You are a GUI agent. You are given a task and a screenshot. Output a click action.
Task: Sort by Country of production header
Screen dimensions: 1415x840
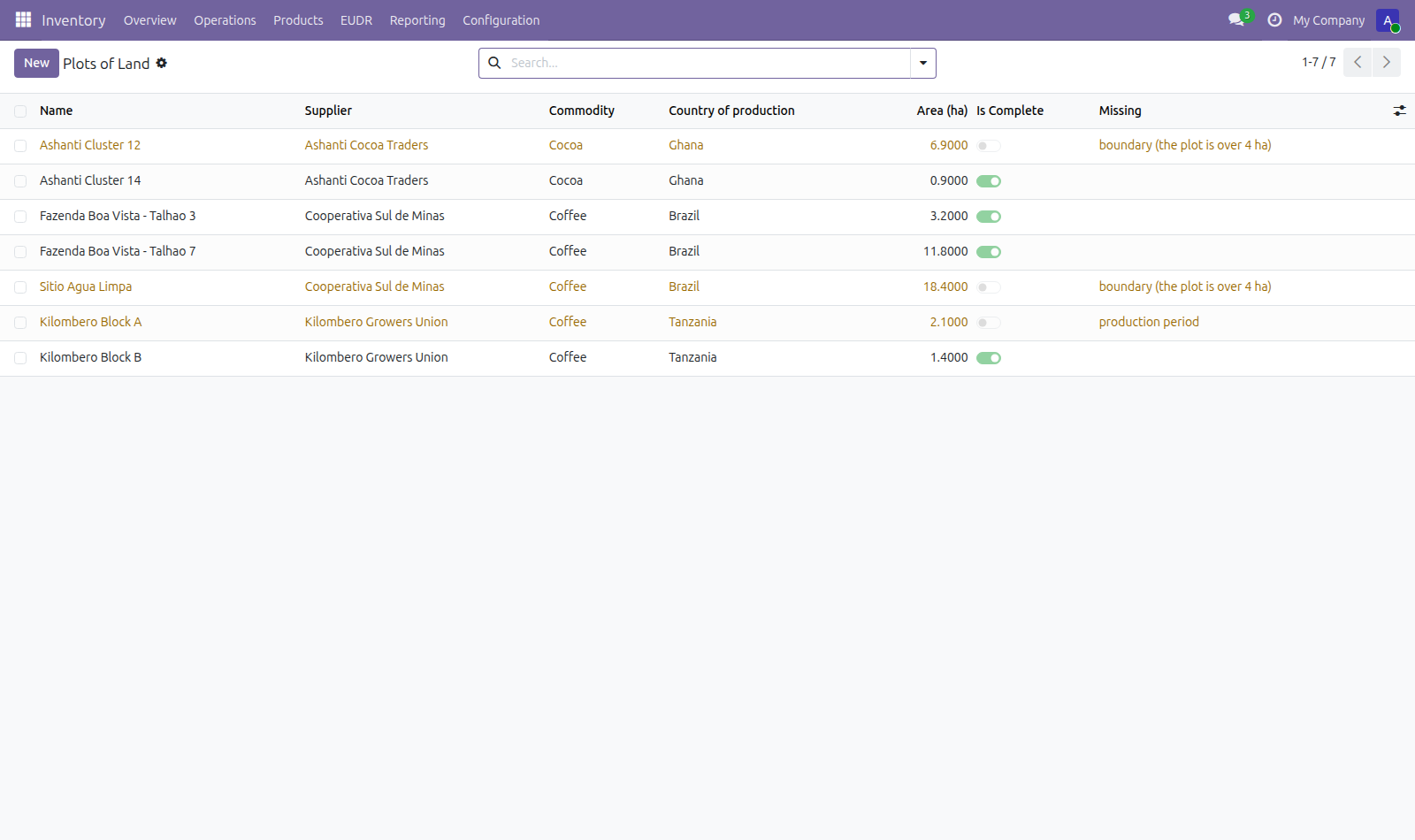[x=731, y=111]
